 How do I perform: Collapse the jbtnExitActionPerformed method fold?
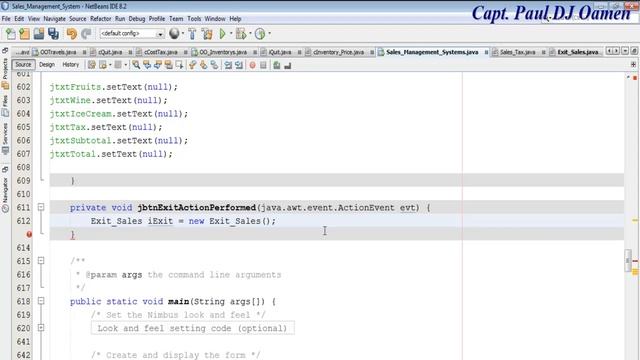(41, 207)
